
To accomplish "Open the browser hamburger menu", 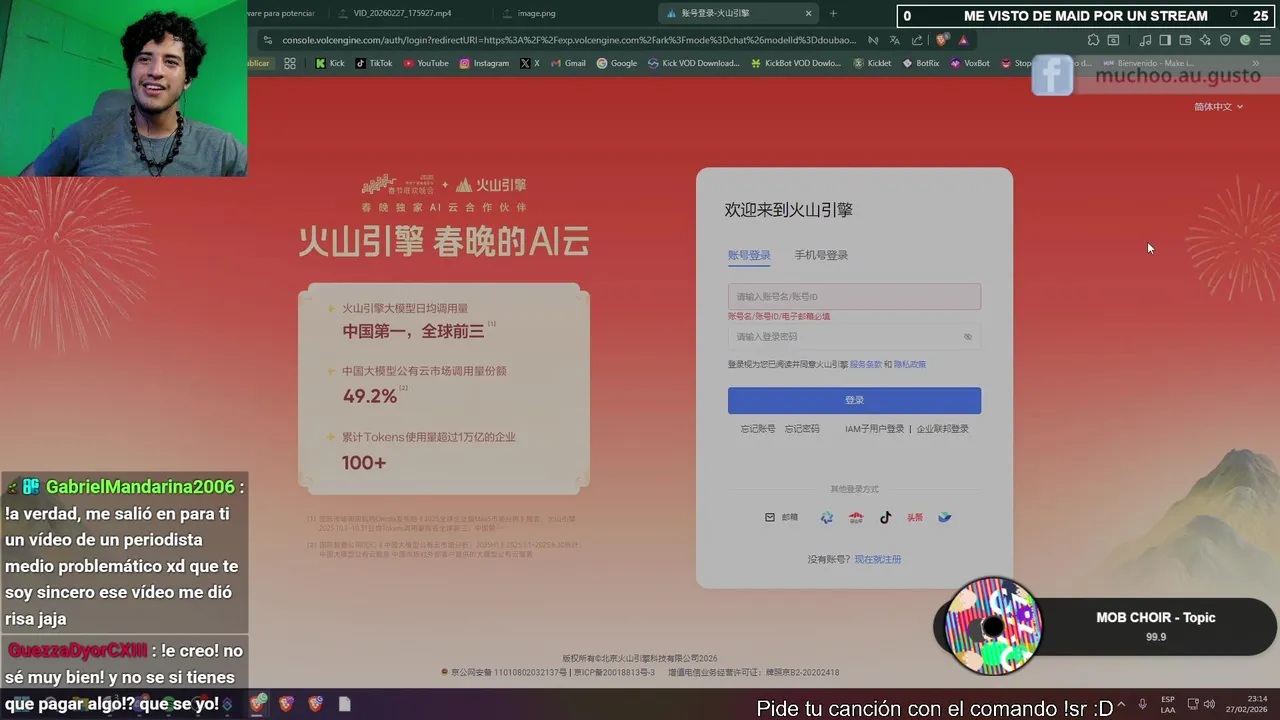I will (x=1265, y=40).
